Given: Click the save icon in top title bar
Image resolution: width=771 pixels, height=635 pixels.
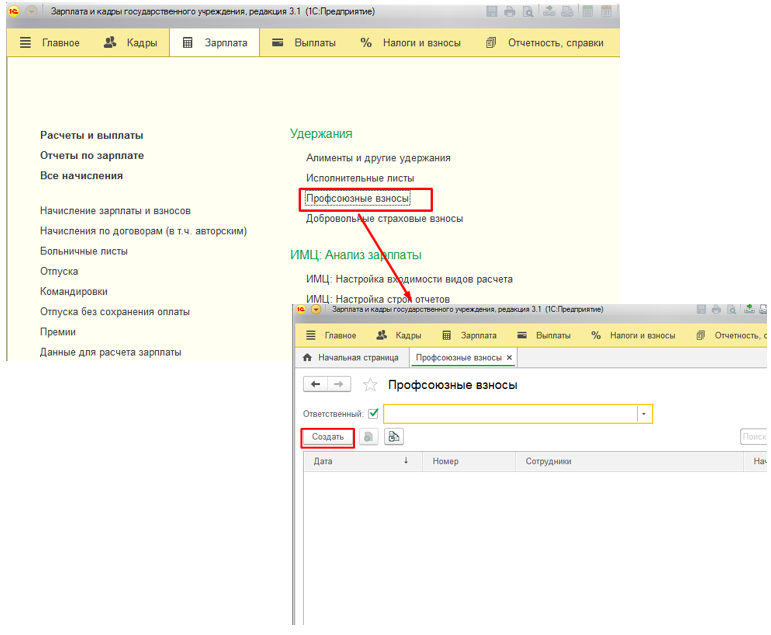Looking at the screenshot, I should tap(491, 12).
